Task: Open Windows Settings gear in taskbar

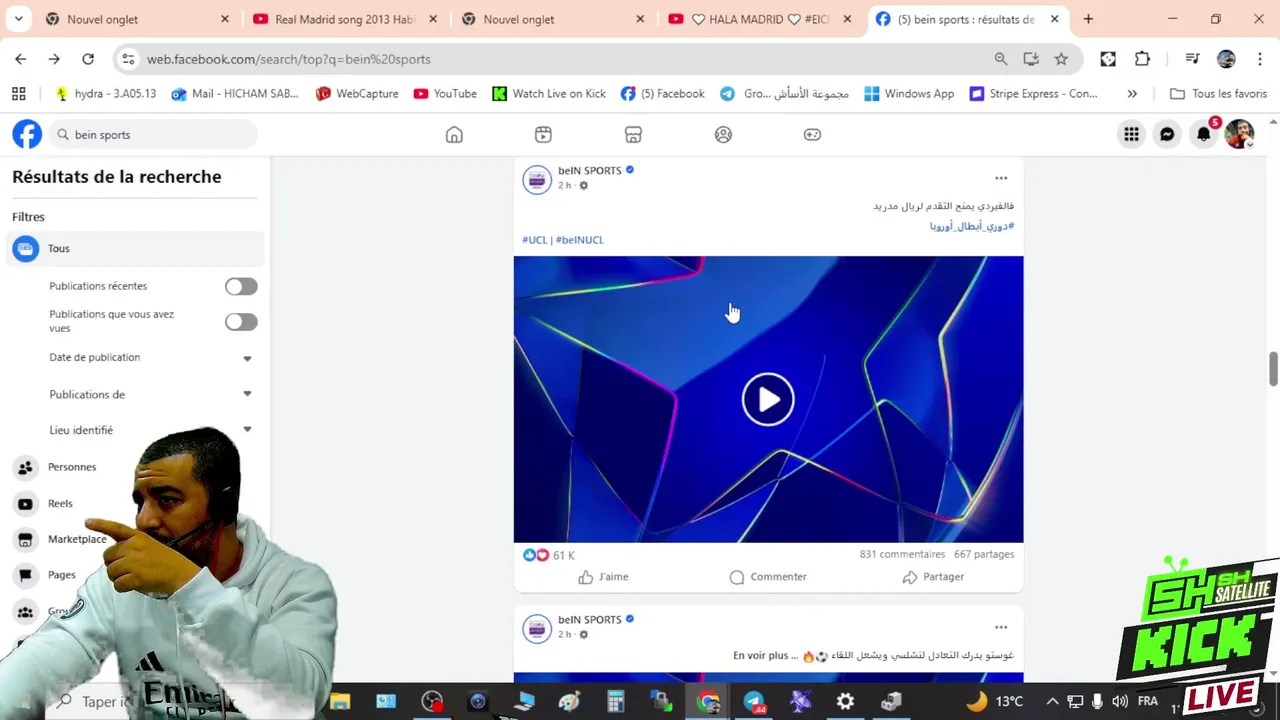Action: click(845, 701)
